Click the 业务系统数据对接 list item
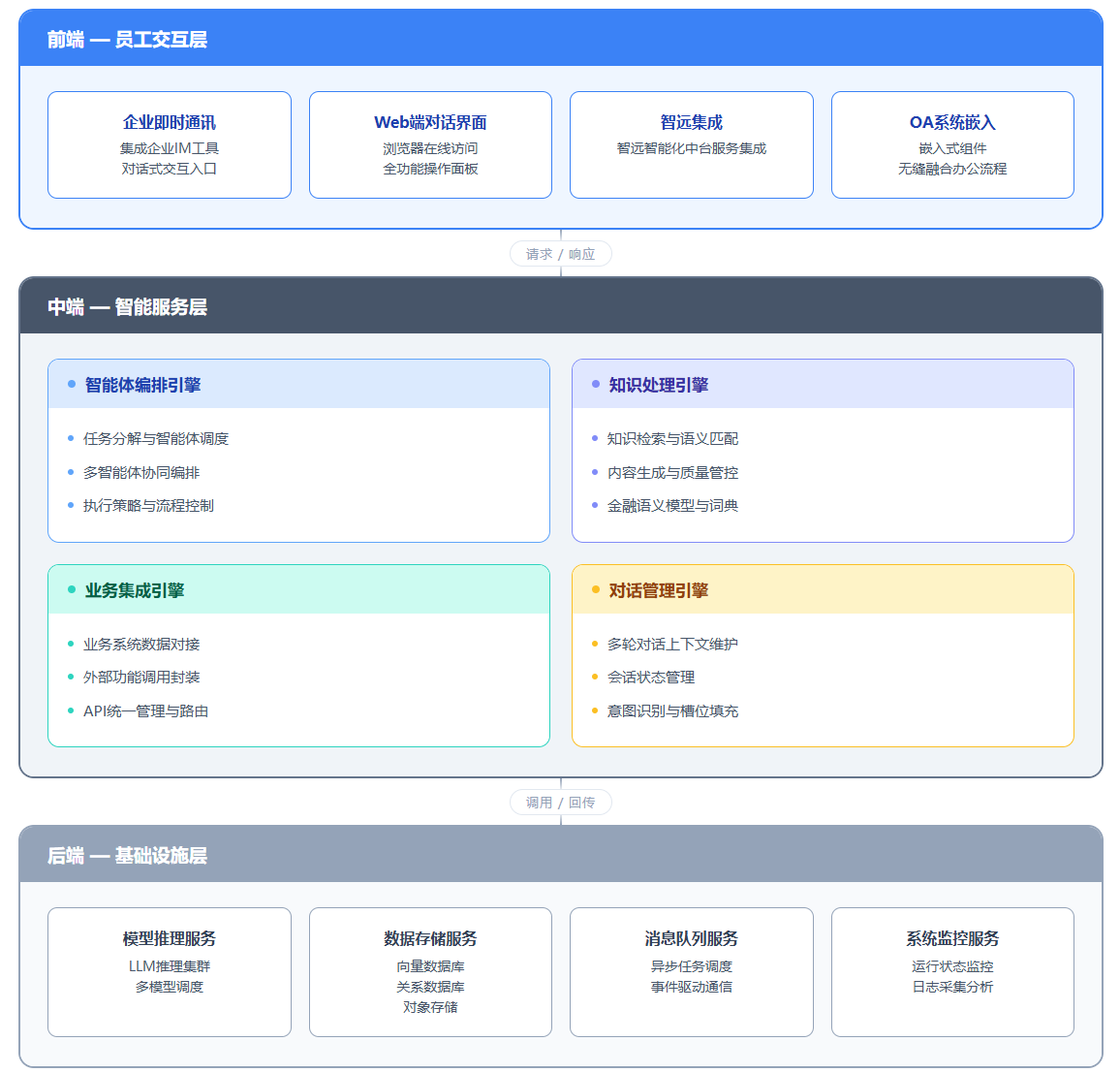 141,645
